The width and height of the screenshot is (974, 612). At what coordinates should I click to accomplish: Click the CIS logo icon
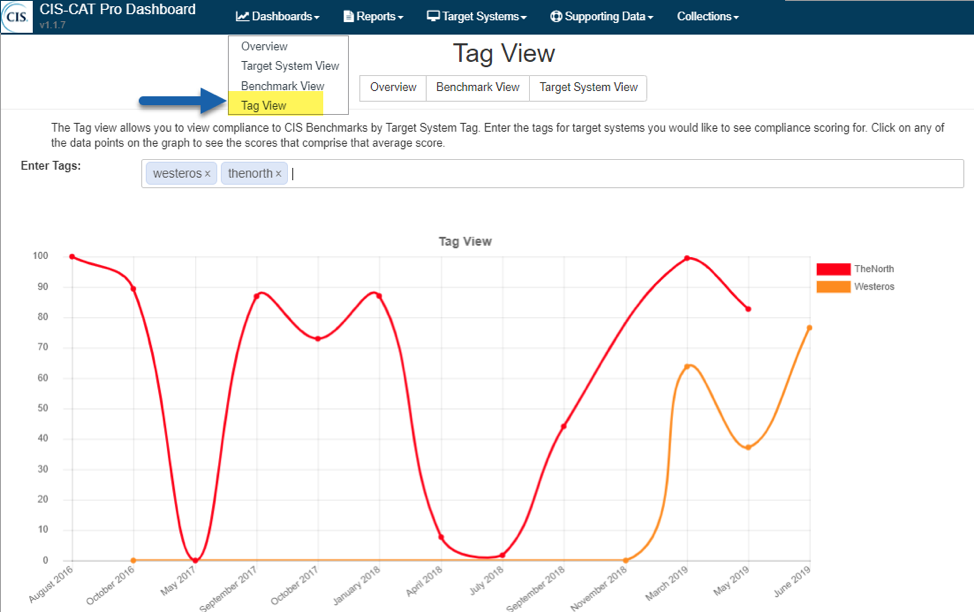tap(17, 17)
